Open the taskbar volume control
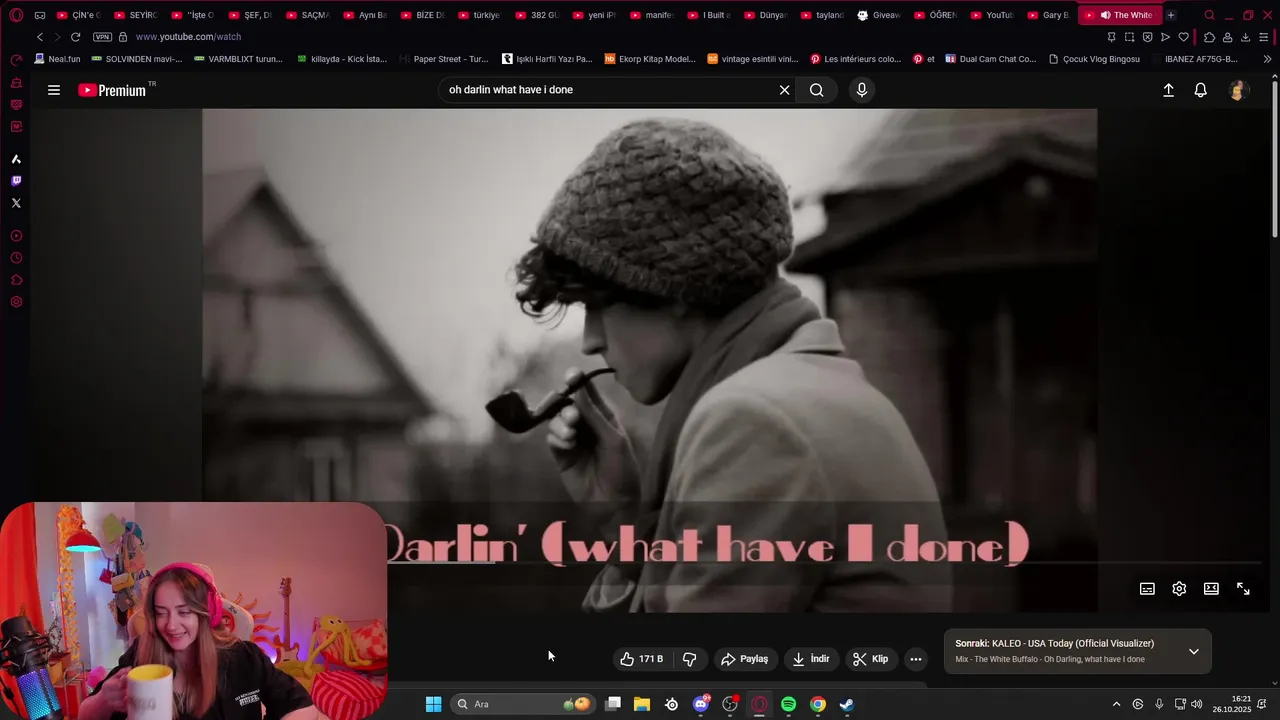The image size is (1280, 720). coord(1197,704)
